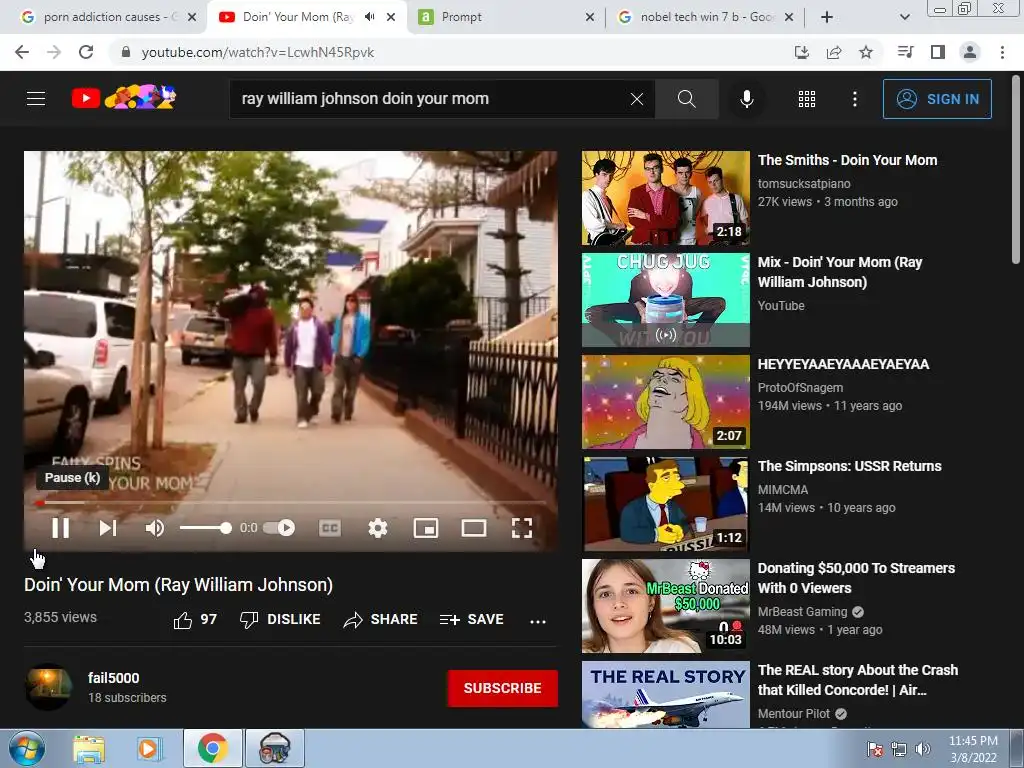1024x768 pixels.
Task: Click the SIGN IN button
Action: click(936, 99)
